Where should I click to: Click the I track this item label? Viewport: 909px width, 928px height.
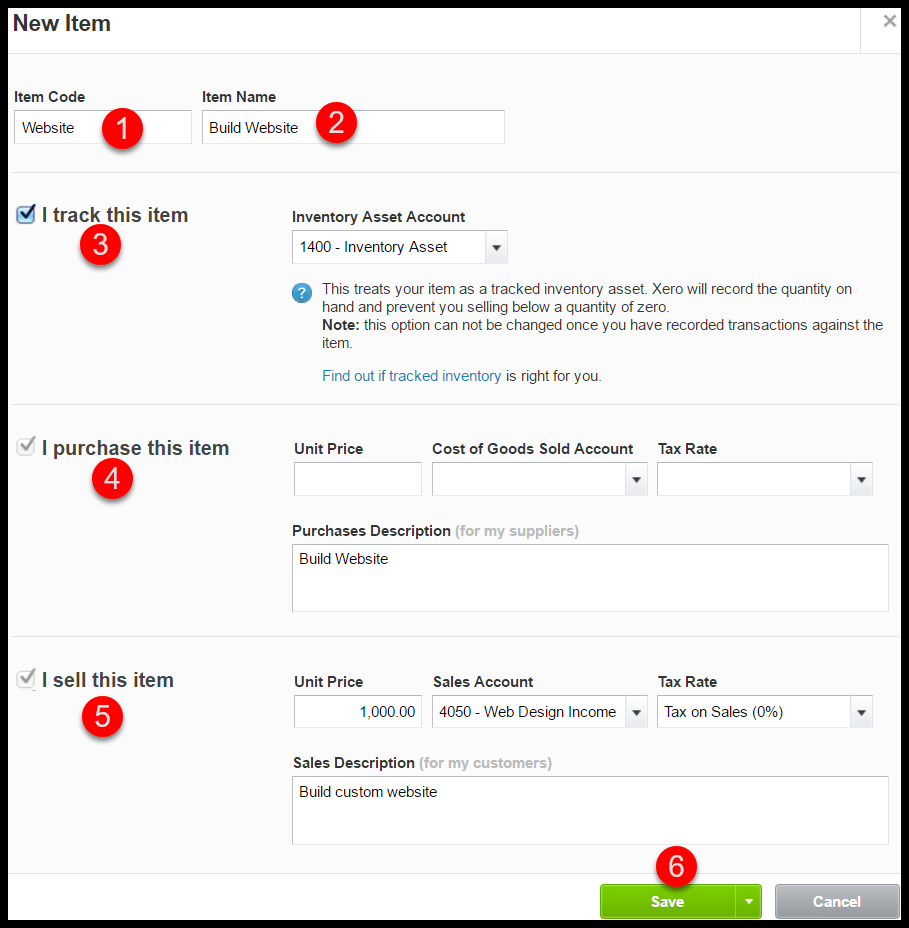click(x=115, y=215)
